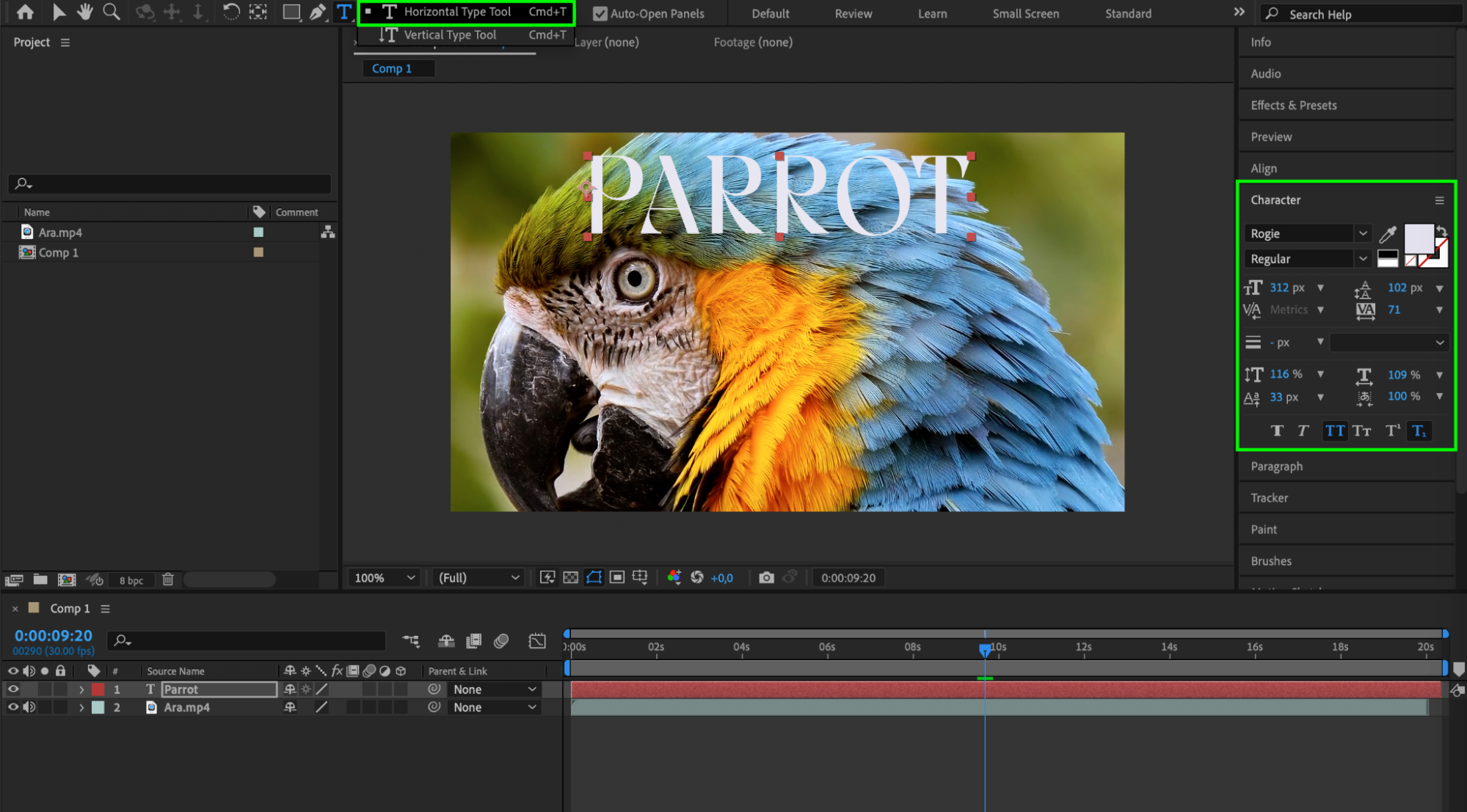Click the eyedropper in the Character panel

tap(1387, 234)
